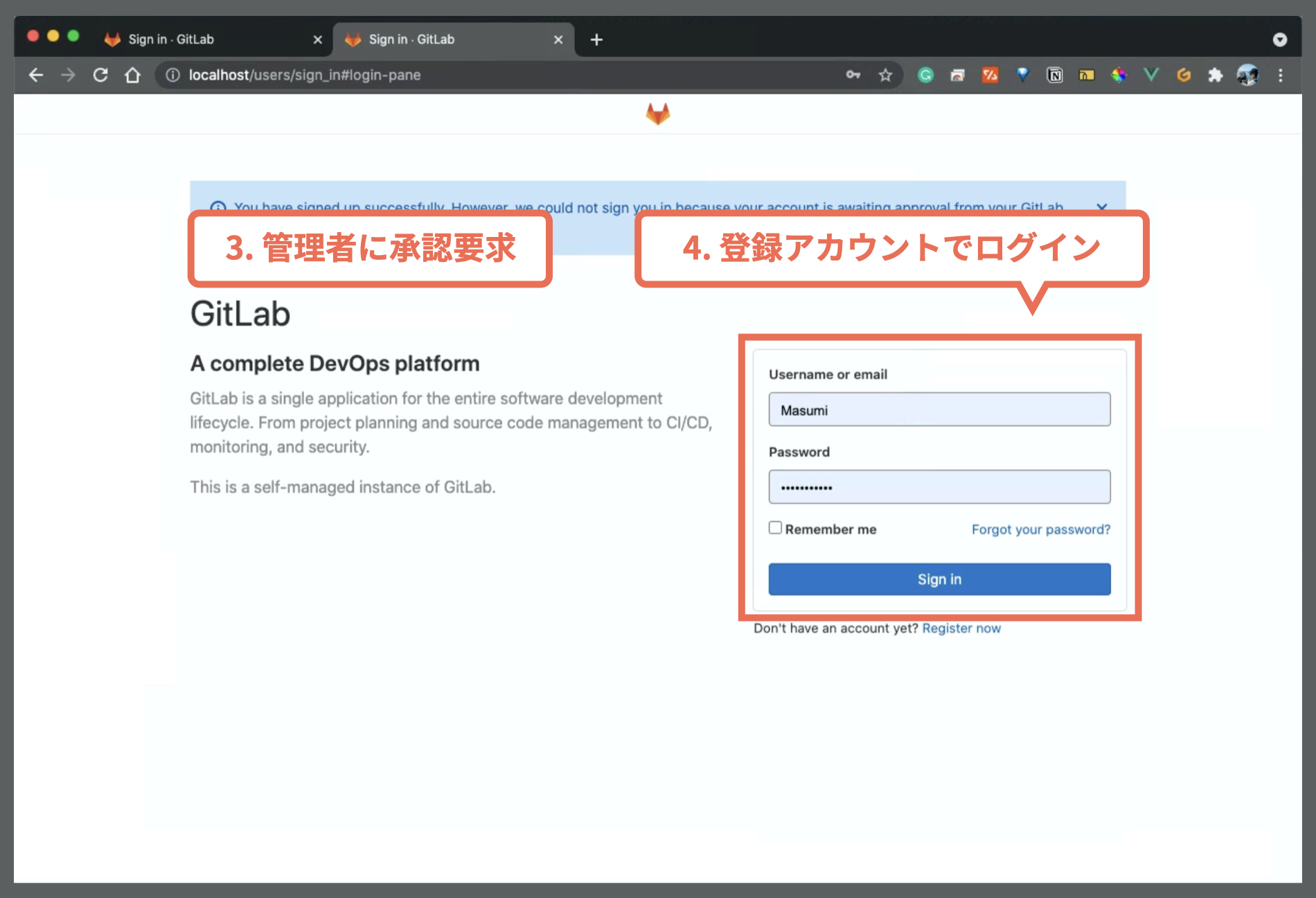
Task: Open the color wheel picker extension
Action: 1119,75
